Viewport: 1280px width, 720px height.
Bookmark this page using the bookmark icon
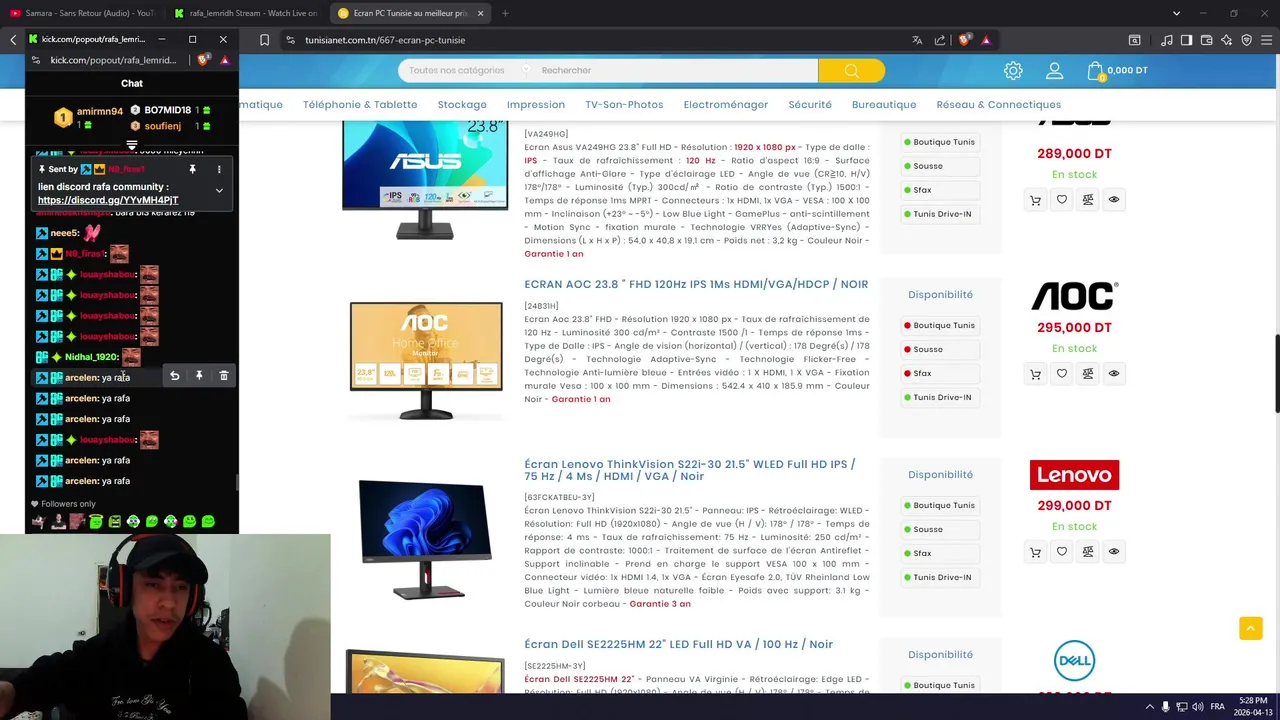point(264,40)
